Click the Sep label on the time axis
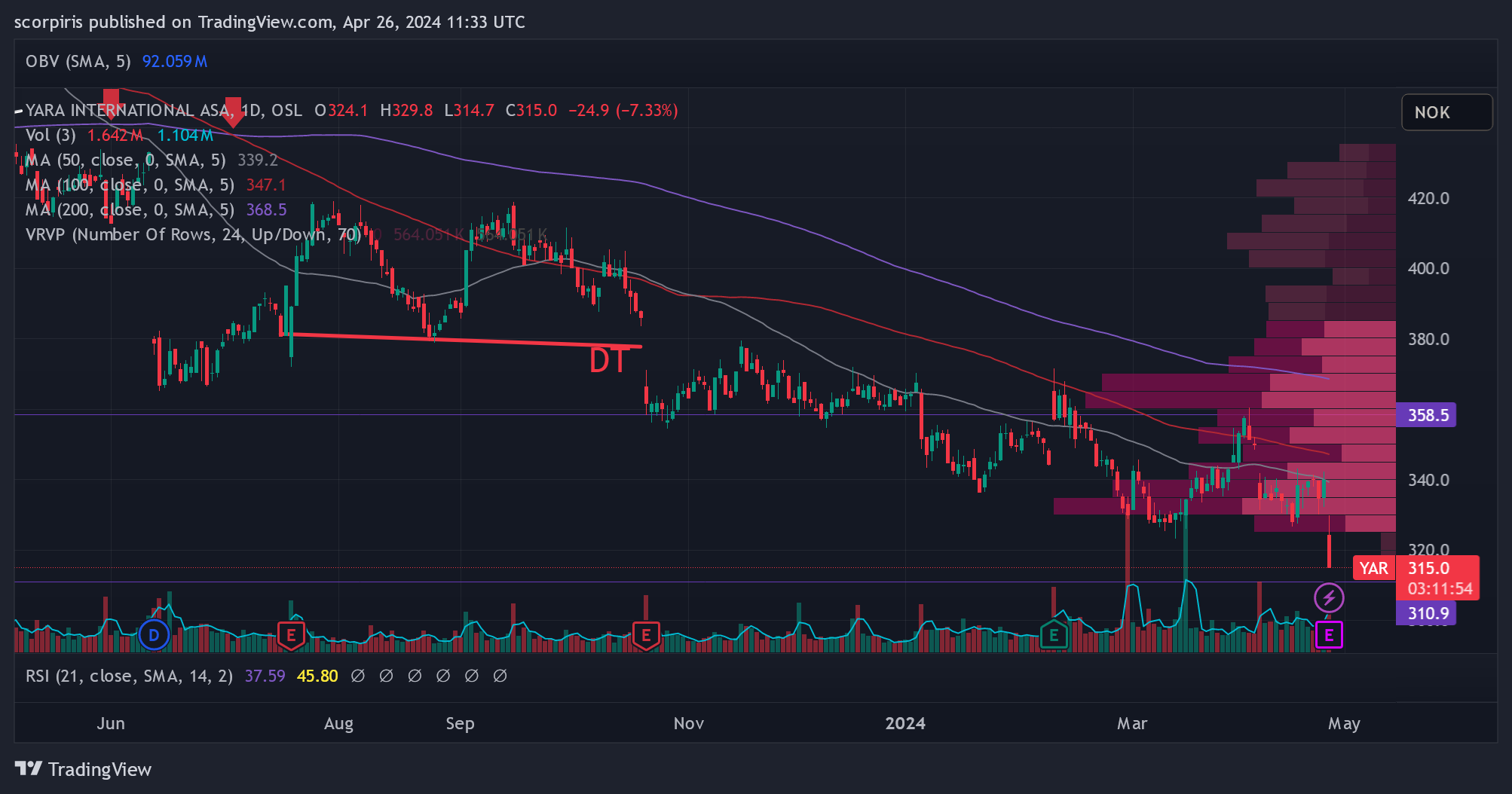The image size is (1512, 794). (x=460, y=723)
